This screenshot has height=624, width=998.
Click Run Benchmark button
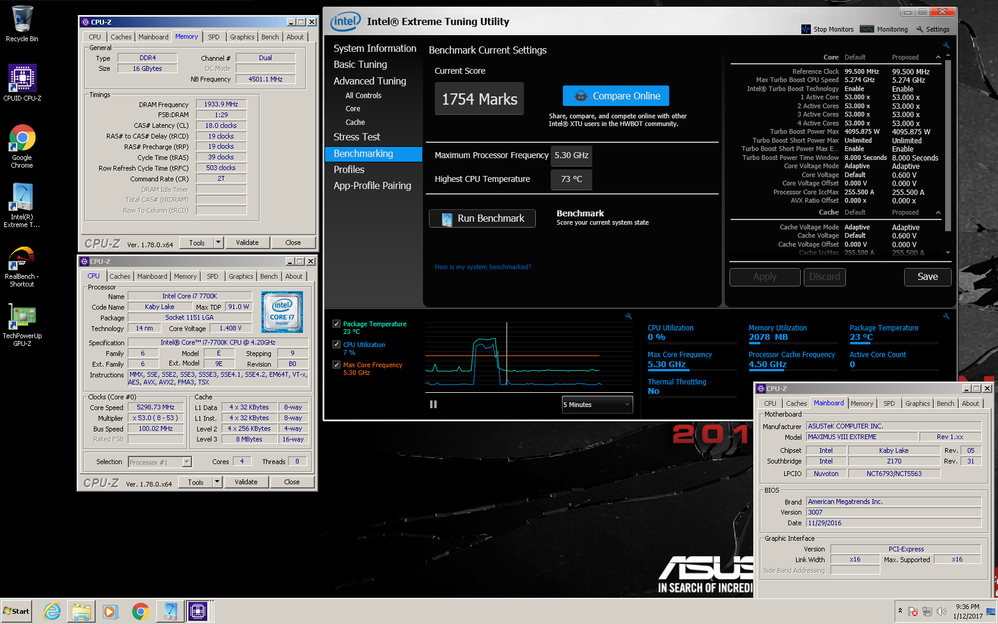tap(482, 218)
